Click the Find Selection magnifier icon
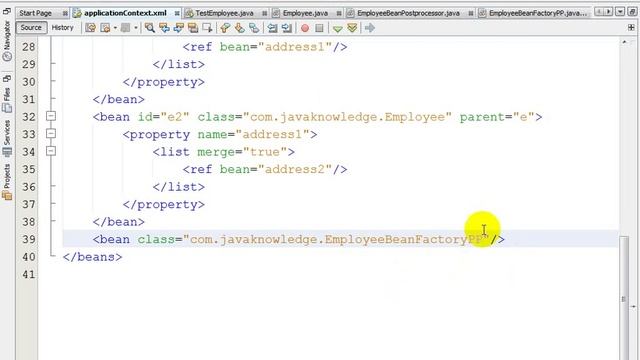 (150, 28)
